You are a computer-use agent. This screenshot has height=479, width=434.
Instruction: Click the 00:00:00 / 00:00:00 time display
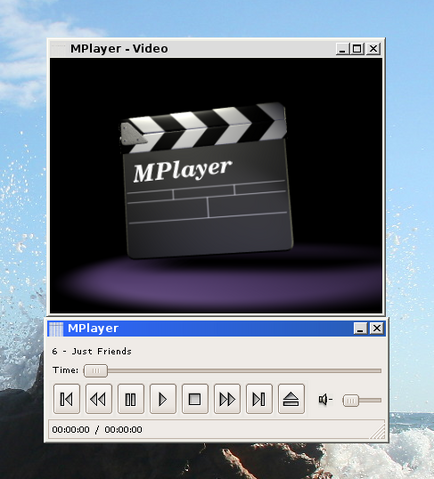coord(97,430)
